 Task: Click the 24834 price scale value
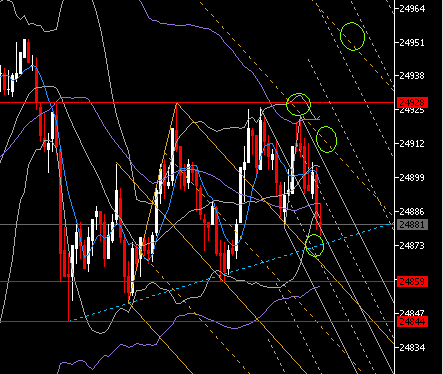tap(412, 347)
